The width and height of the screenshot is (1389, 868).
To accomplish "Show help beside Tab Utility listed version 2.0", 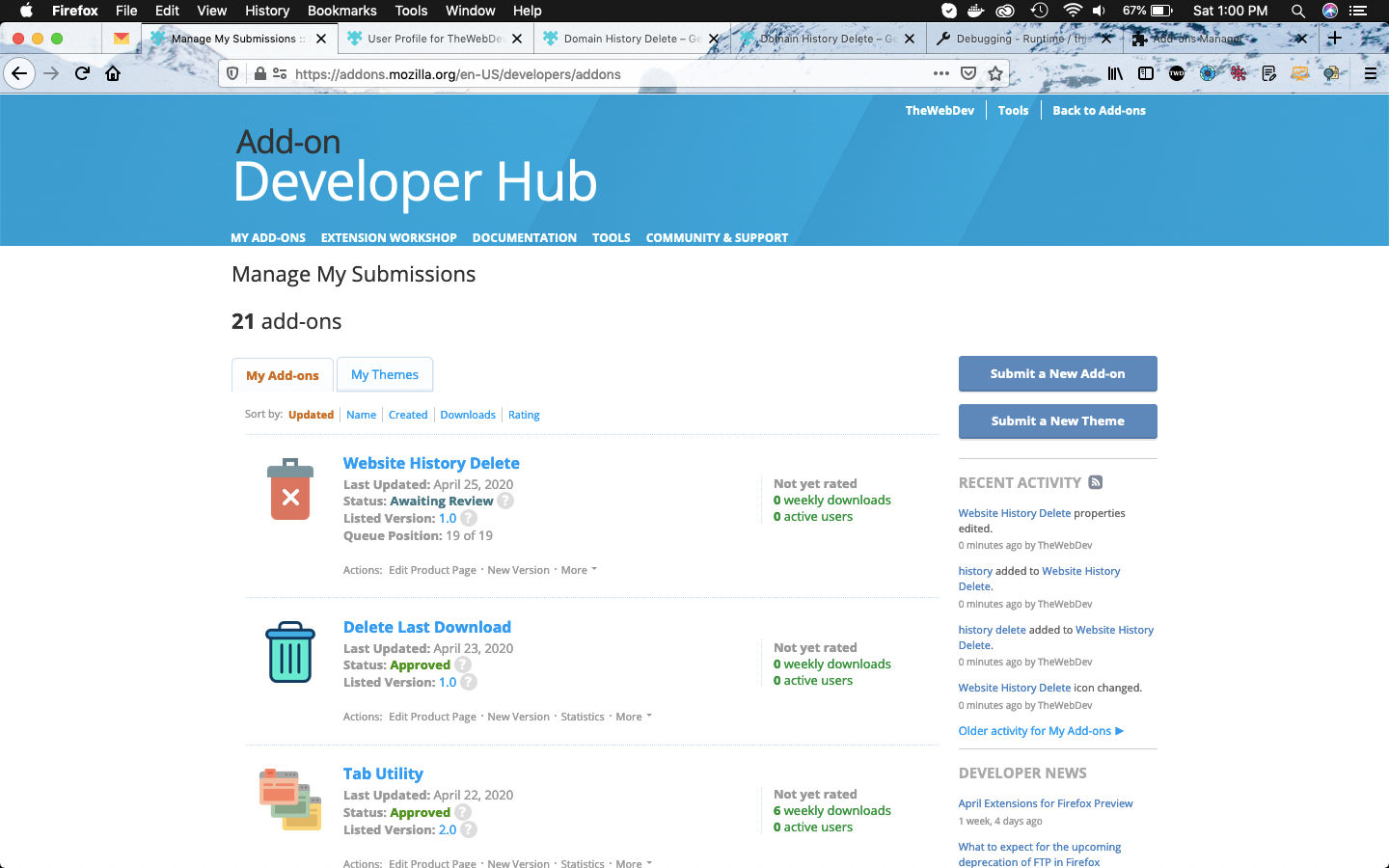I will point(469,829).
